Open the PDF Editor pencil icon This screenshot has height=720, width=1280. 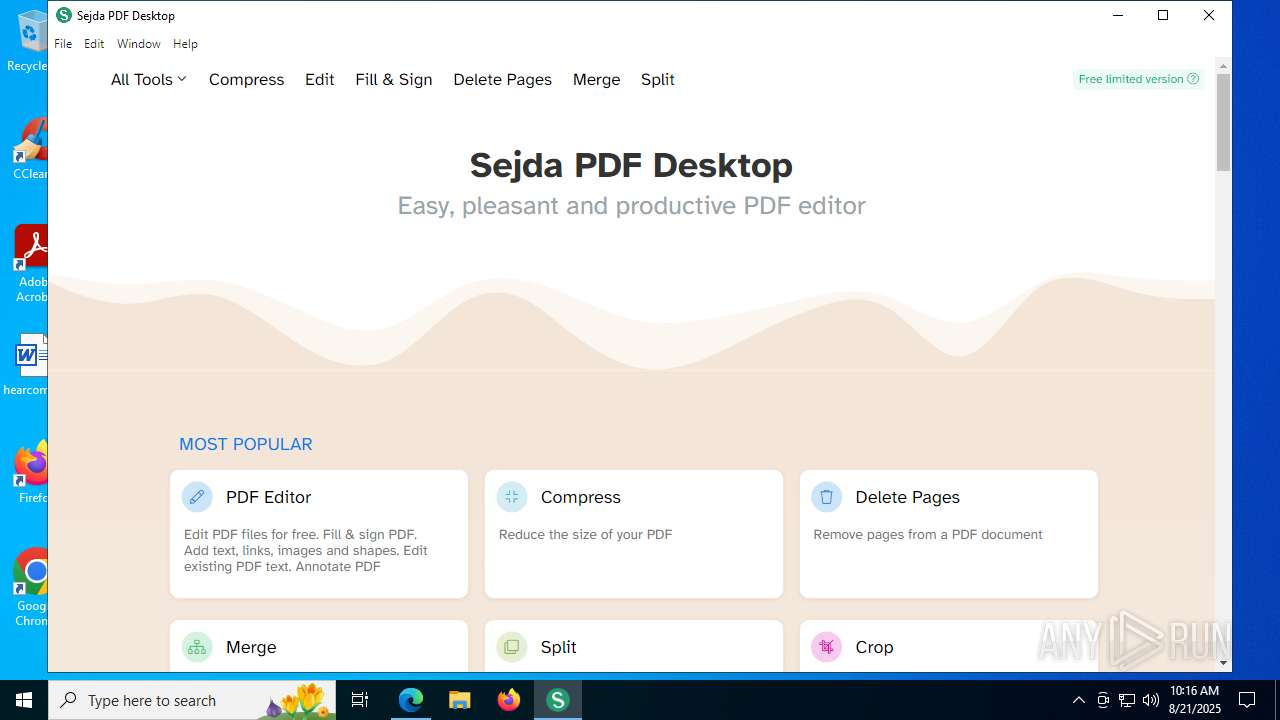tap(197, 497)
